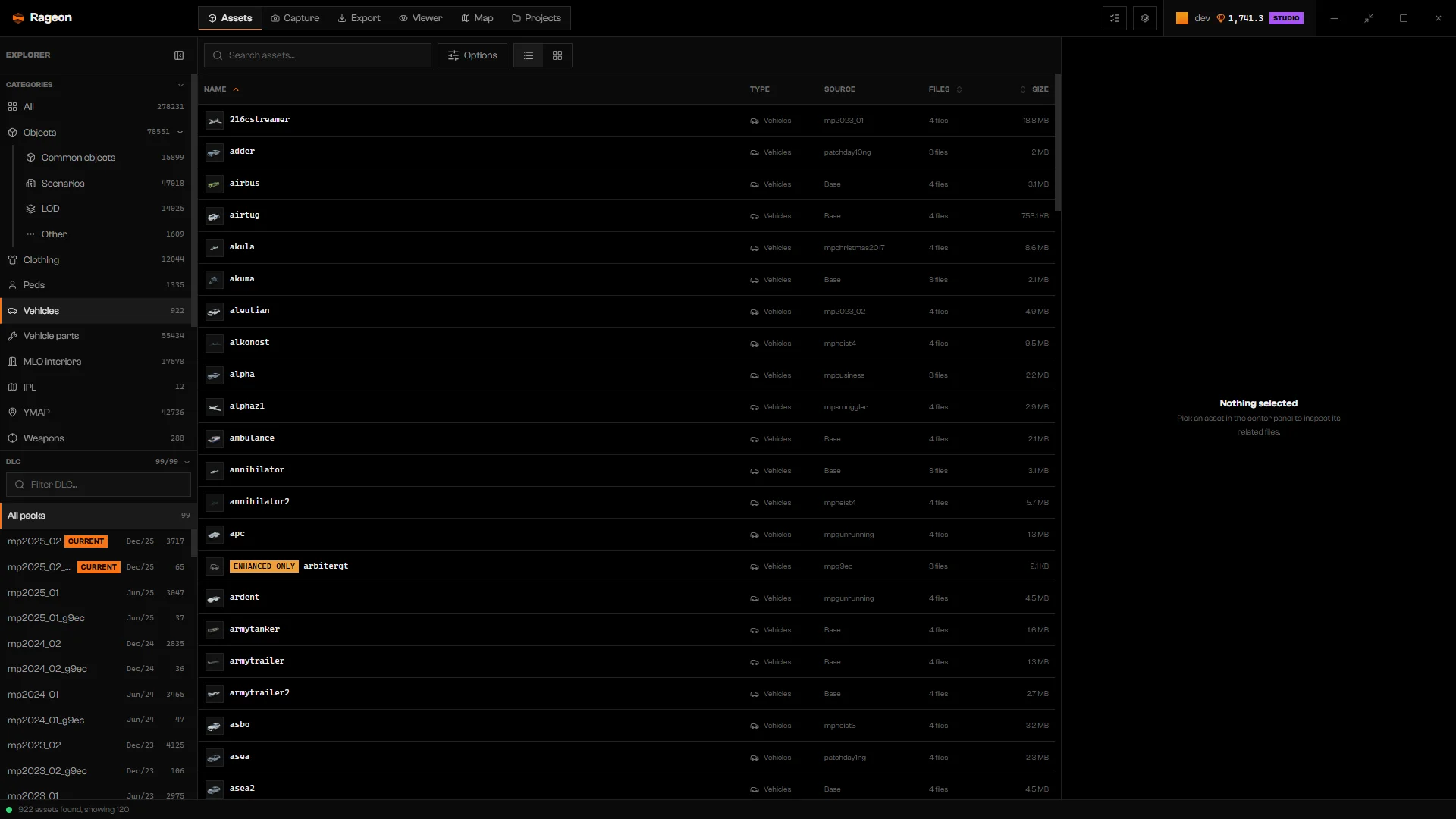
Task: Open the Capture tab
Action: [x=295, y=18]
